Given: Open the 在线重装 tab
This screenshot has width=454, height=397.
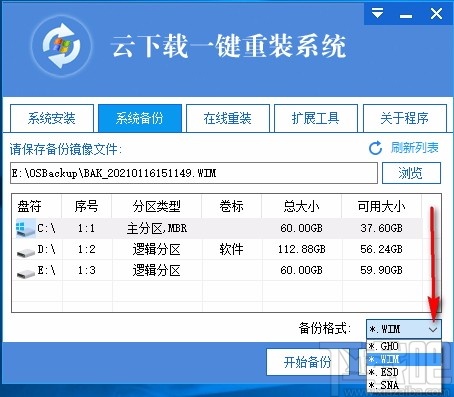Looking at the screenshot, I should 228,118.
